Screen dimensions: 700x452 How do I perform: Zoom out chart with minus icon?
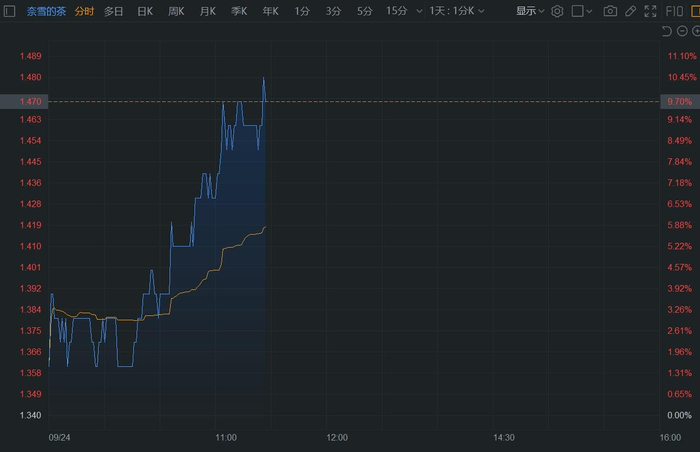683,32
